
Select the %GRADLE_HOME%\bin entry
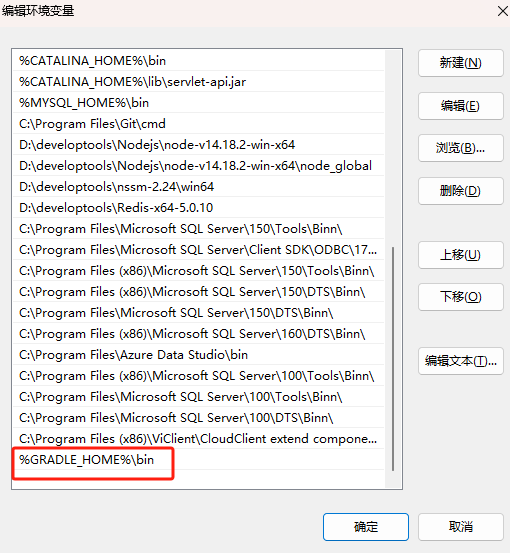click(199, 460)
